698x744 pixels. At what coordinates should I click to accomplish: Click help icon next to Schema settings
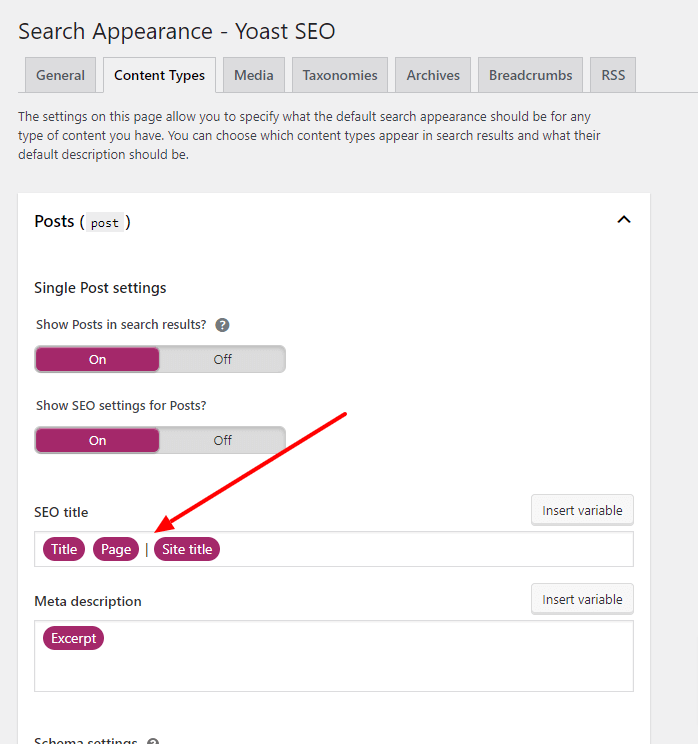152,742
